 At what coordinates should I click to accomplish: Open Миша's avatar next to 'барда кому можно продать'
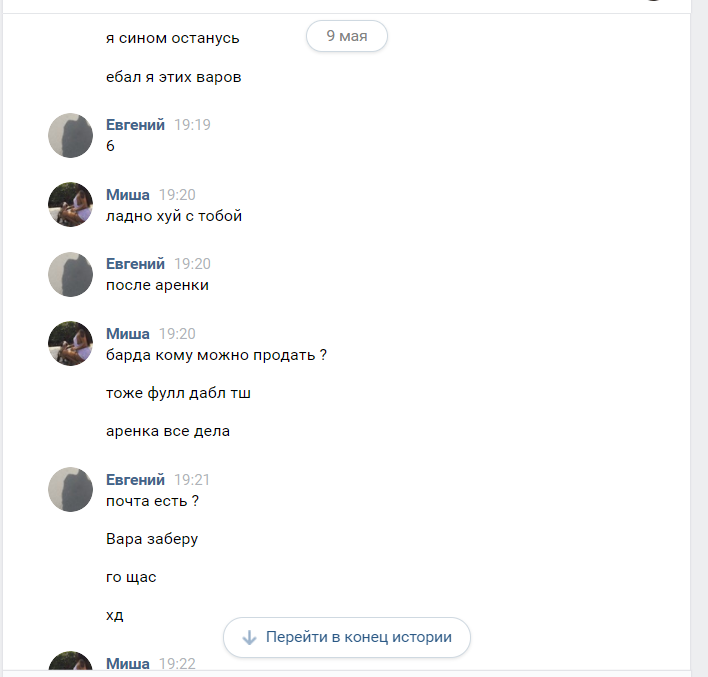pyautogui.click(x=70, y=344)
